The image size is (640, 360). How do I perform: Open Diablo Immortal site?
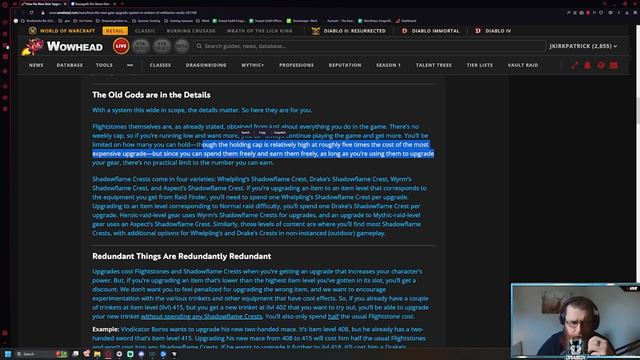[x=431, y=31]
